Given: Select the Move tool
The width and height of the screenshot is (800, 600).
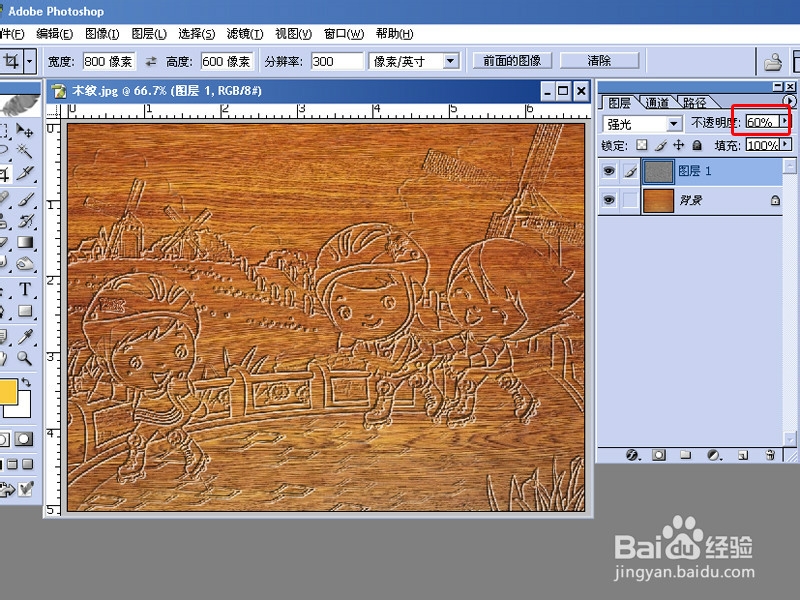Looking at the screenshot, I should coord(24,131).
